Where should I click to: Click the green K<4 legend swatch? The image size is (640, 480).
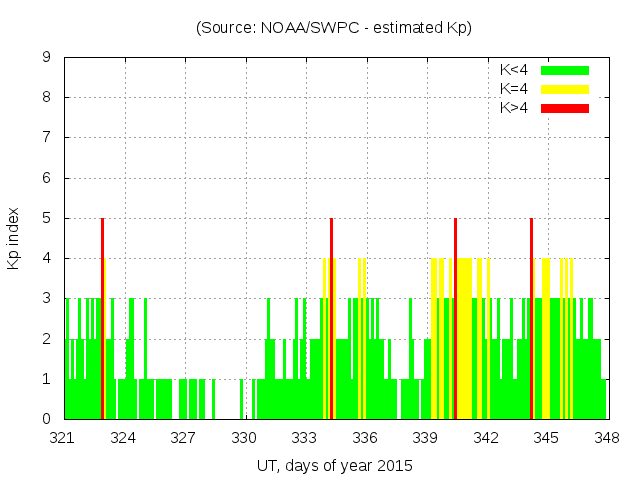565,70
